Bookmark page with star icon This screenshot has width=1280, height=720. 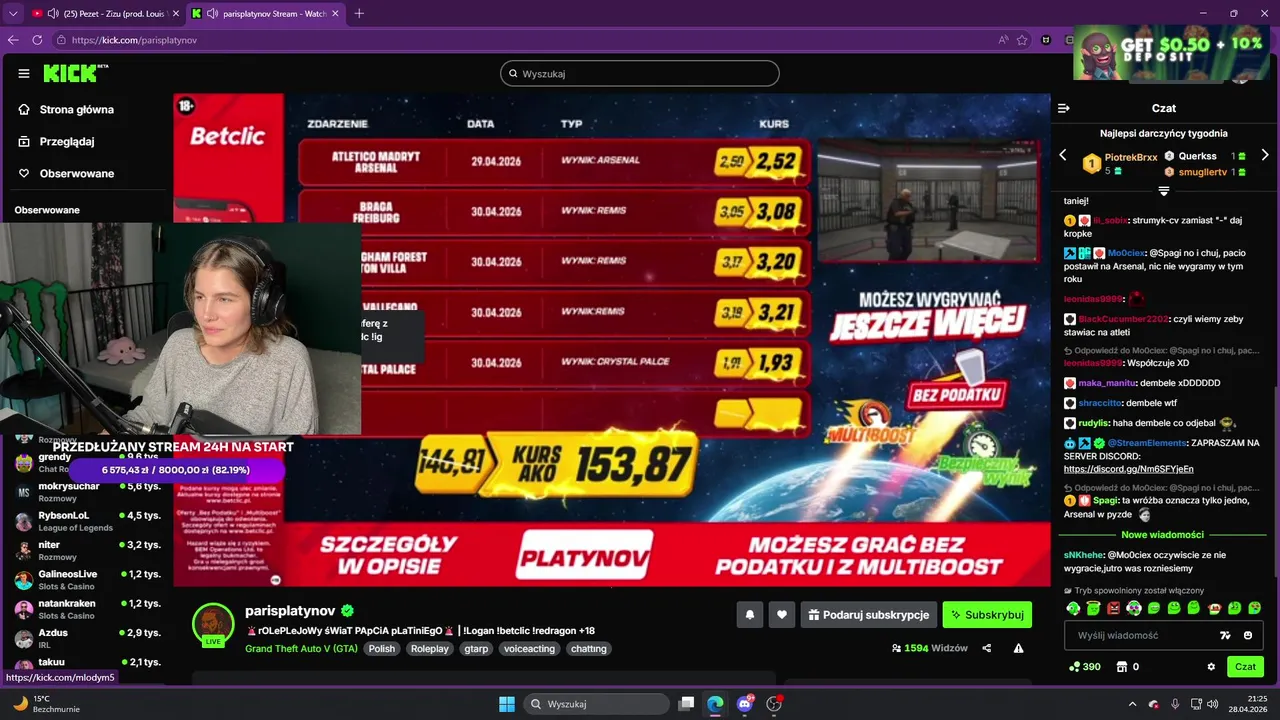click(x=1022, y=40)
